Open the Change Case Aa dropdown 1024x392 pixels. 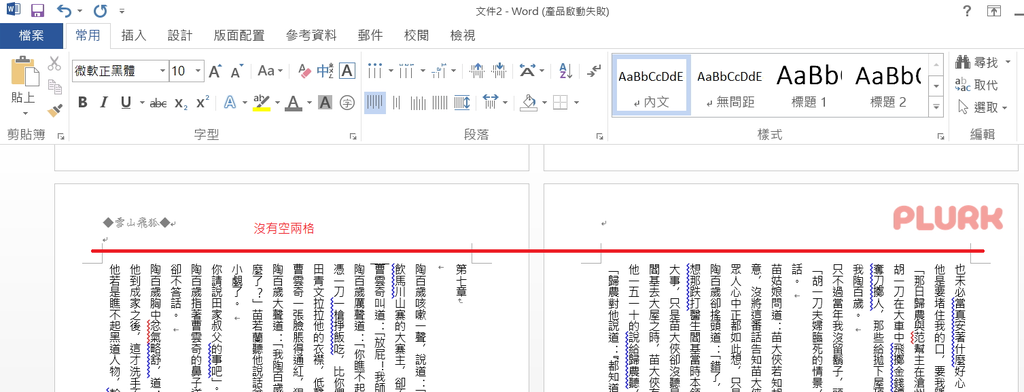point(270,71)
